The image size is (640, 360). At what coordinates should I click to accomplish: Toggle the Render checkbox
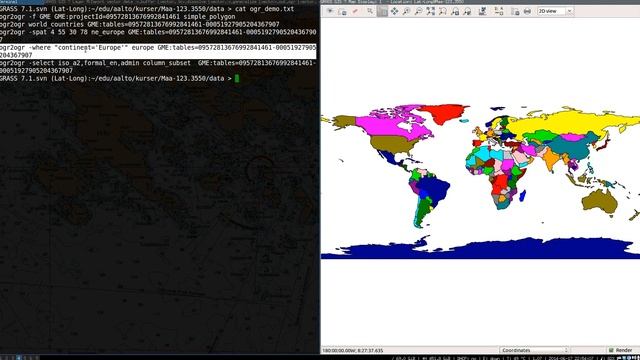[621, 350]
